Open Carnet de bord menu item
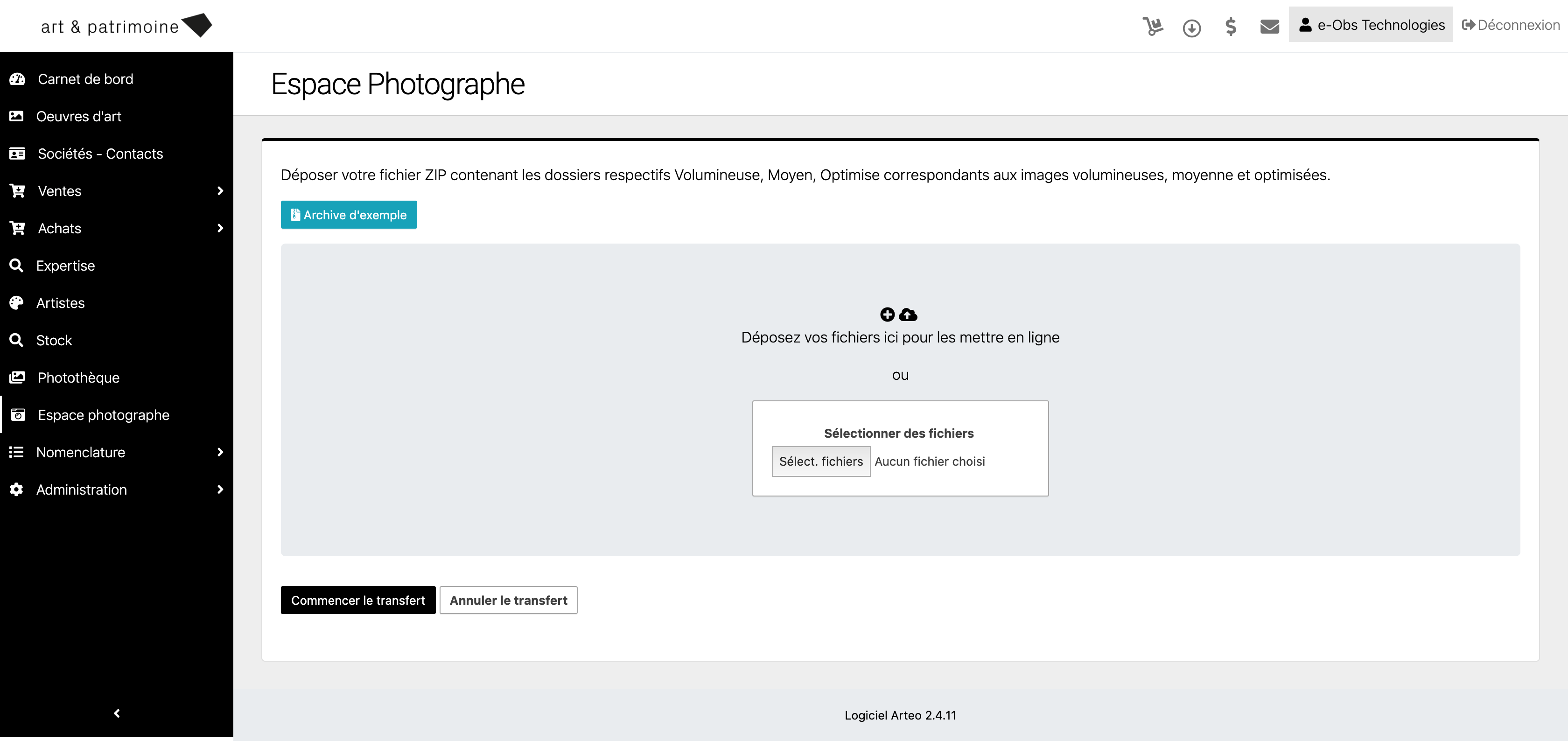The image size is (1568, 741). coord(117,79)
